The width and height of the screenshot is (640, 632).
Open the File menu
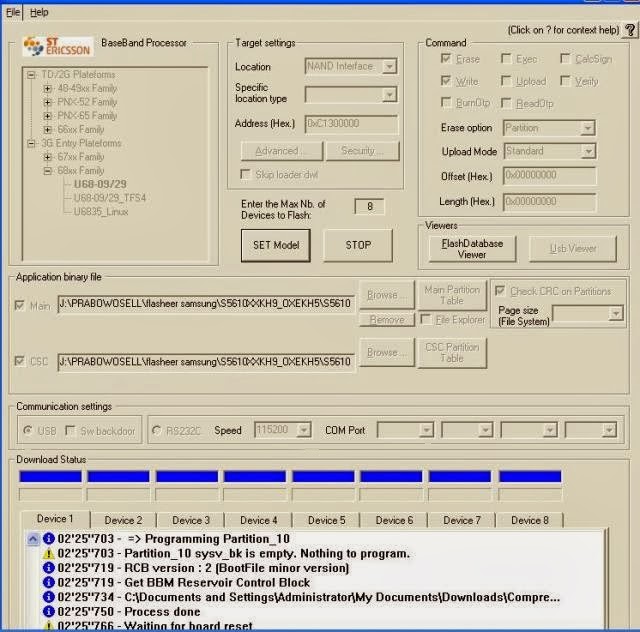[13, 12]
